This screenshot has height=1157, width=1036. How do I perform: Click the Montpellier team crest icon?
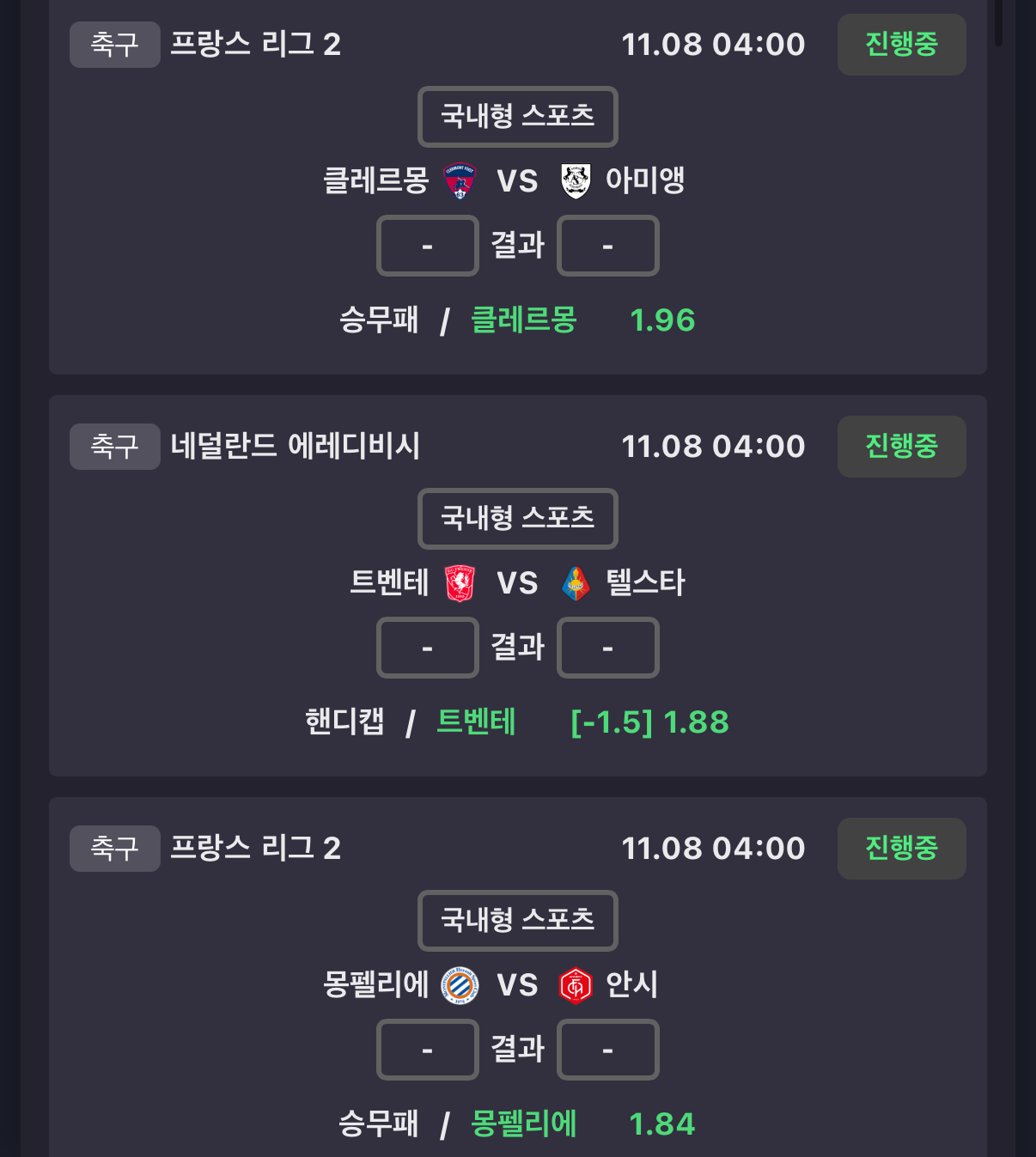click(x=460, y=985)
